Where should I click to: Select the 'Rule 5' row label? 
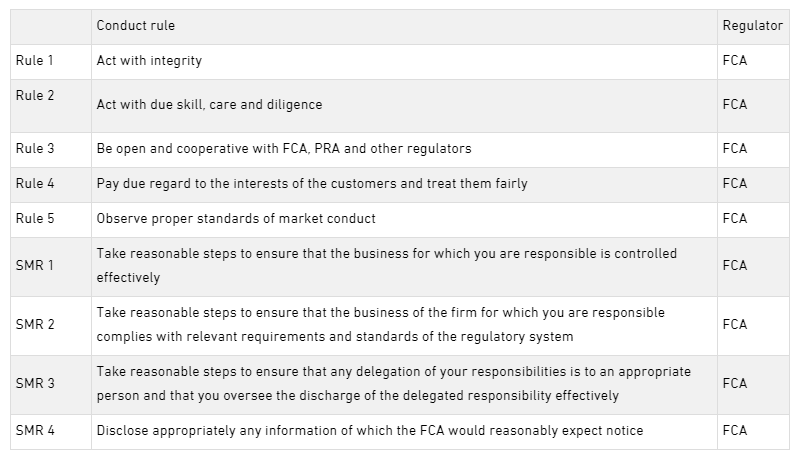35,218
